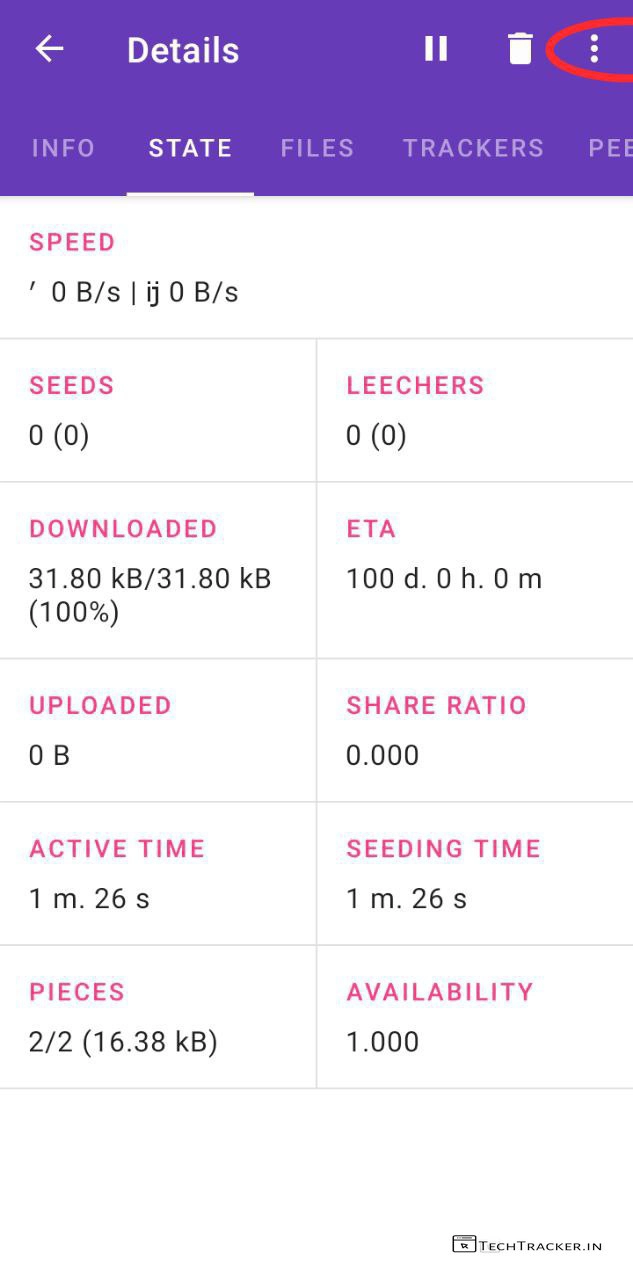Select the SPEED row value
Viewport: 633px width, 1280px height.
click(x=134, y=293)
